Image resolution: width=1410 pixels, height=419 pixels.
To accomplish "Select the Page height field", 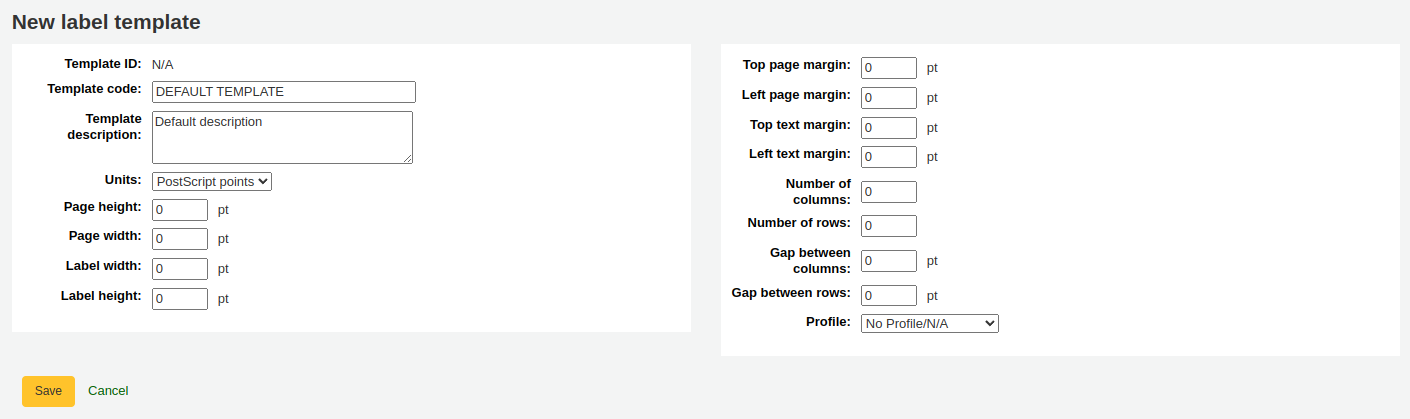I will 180,210.
